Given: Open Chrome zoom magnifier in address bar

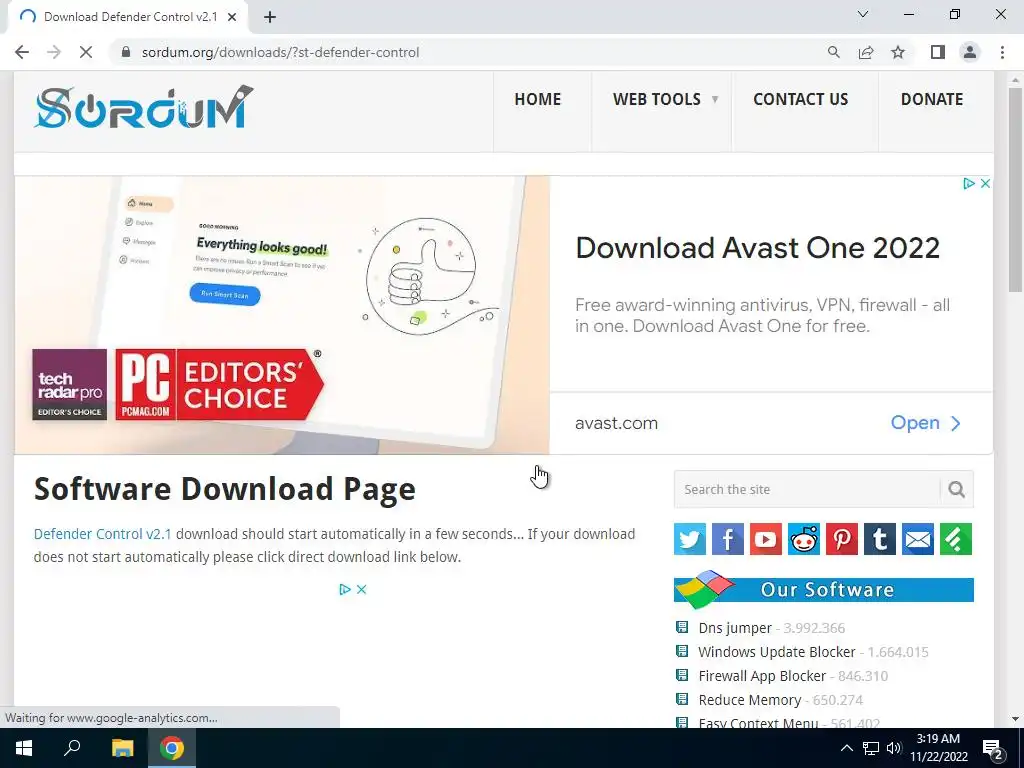Looking at the screenshot, I should (833, 52).
